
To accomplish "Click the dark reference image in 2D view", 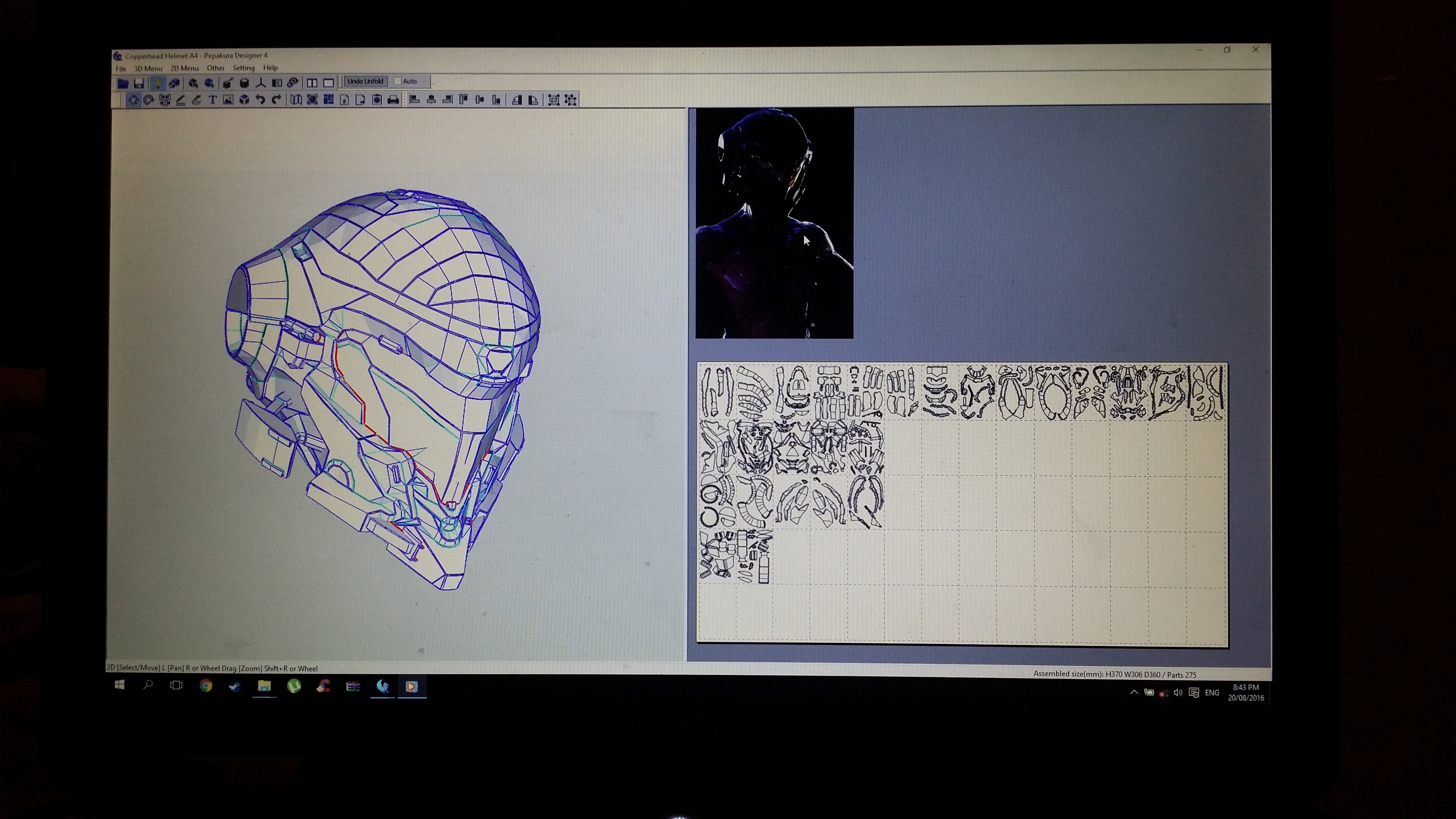I will point(774,223).
